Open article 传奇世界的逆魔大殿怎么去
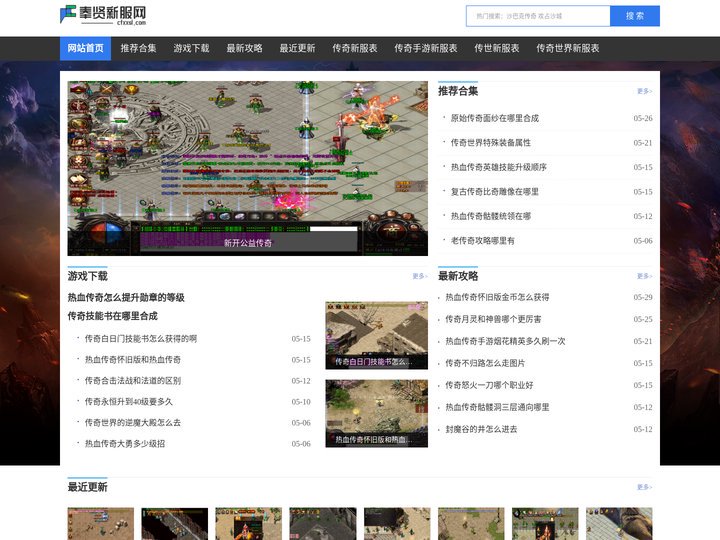Image resolution: width=720 pixels, height=540 pixels. click(133, 422)
